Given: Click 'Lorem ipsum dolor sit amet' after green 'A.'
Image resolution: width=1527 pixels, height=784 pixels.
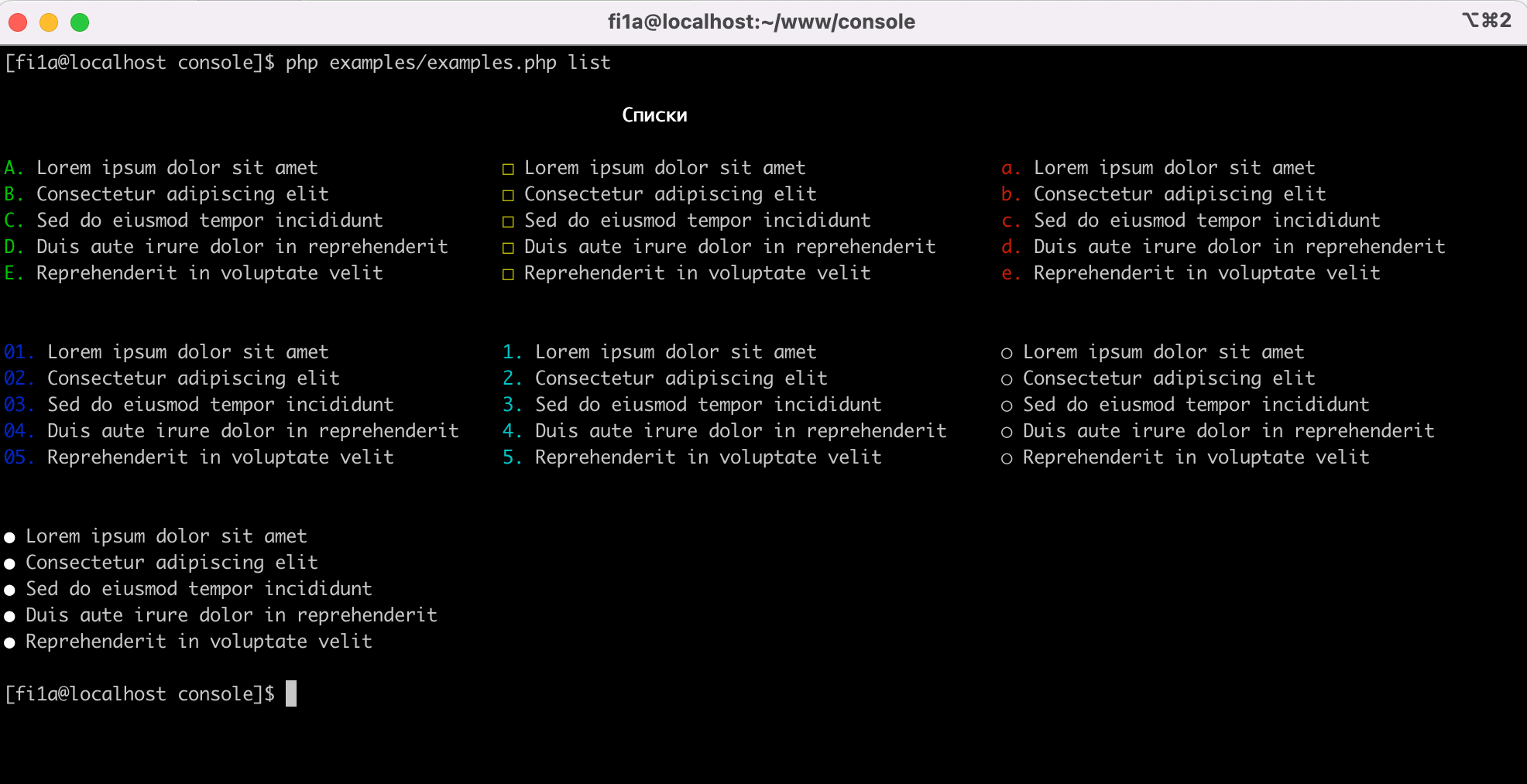Looking at the screenshot, I should coord(177,168).
